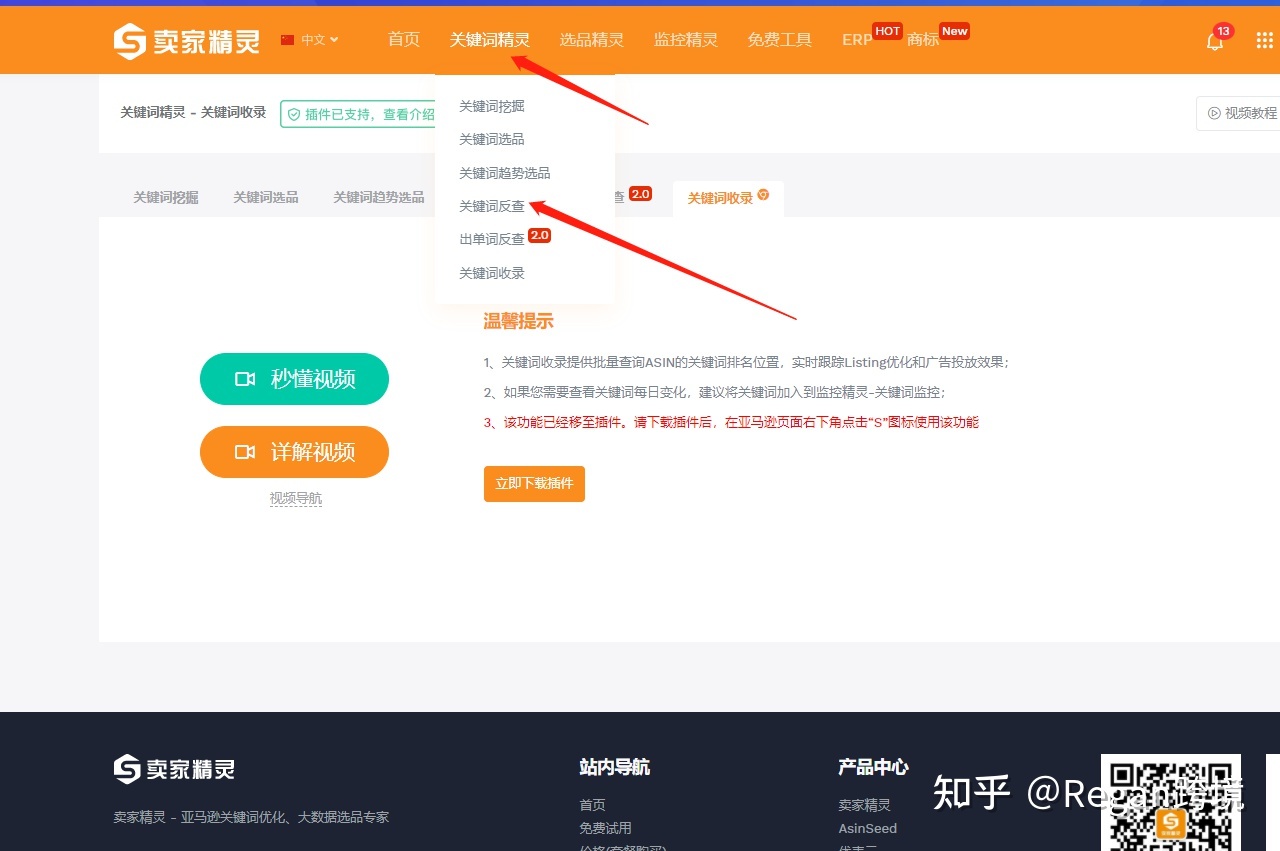Image resolution: width=1280 pixels, height=851 pixels.
Task: Open the 免费工具 top navigation menu
Action: coord(780,40)
